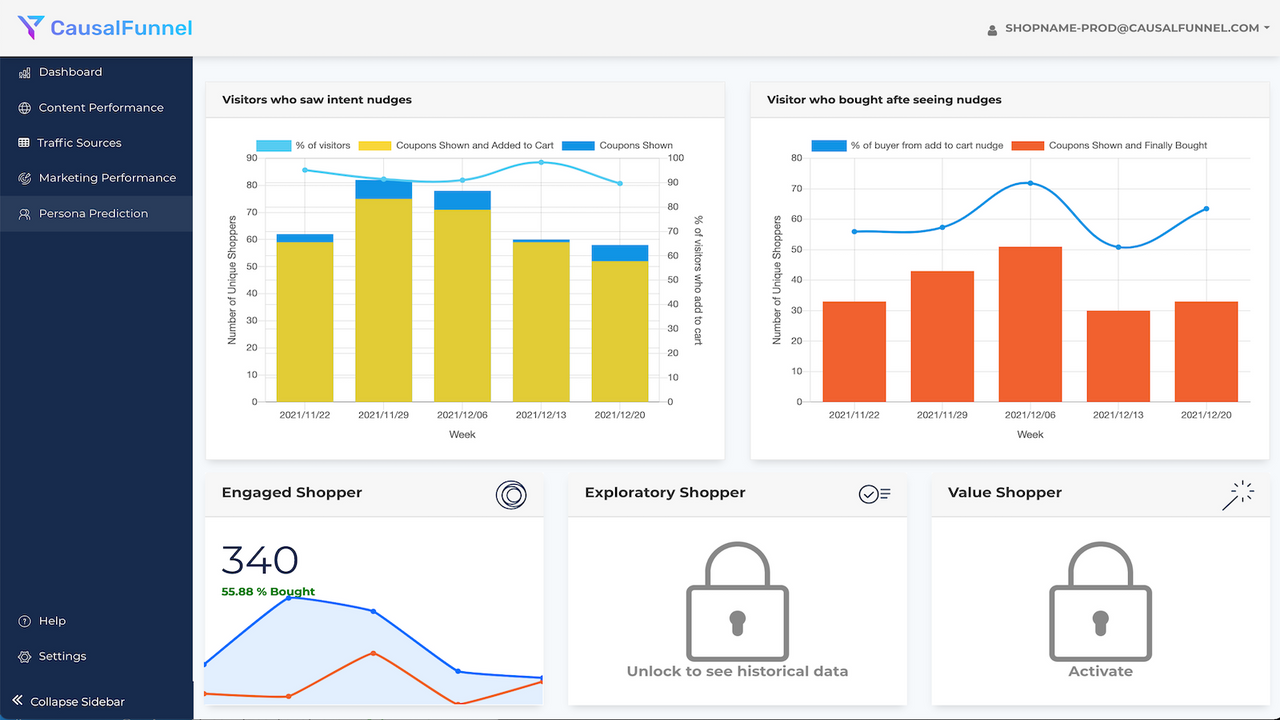Select Persona Prediction menu item

[x=96, y=214]
